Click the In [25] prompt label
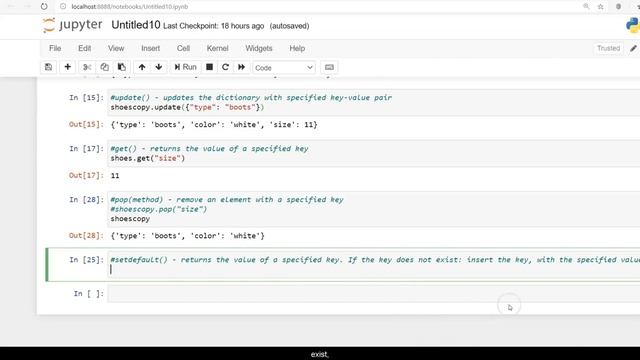This screenshot has height=360, width=640. 86,260
